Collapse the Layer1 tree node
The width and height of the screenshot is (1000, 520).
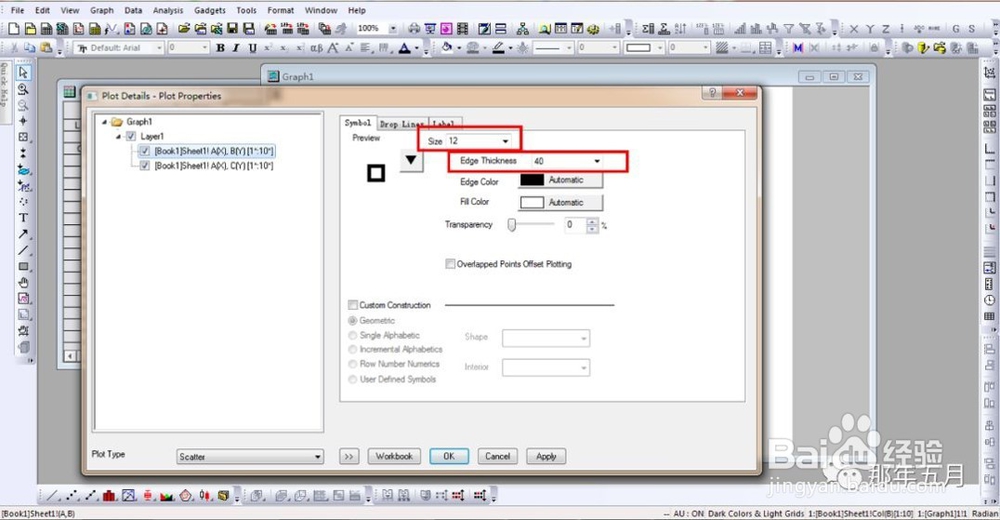pyautogui.click(x=119, y=137)
